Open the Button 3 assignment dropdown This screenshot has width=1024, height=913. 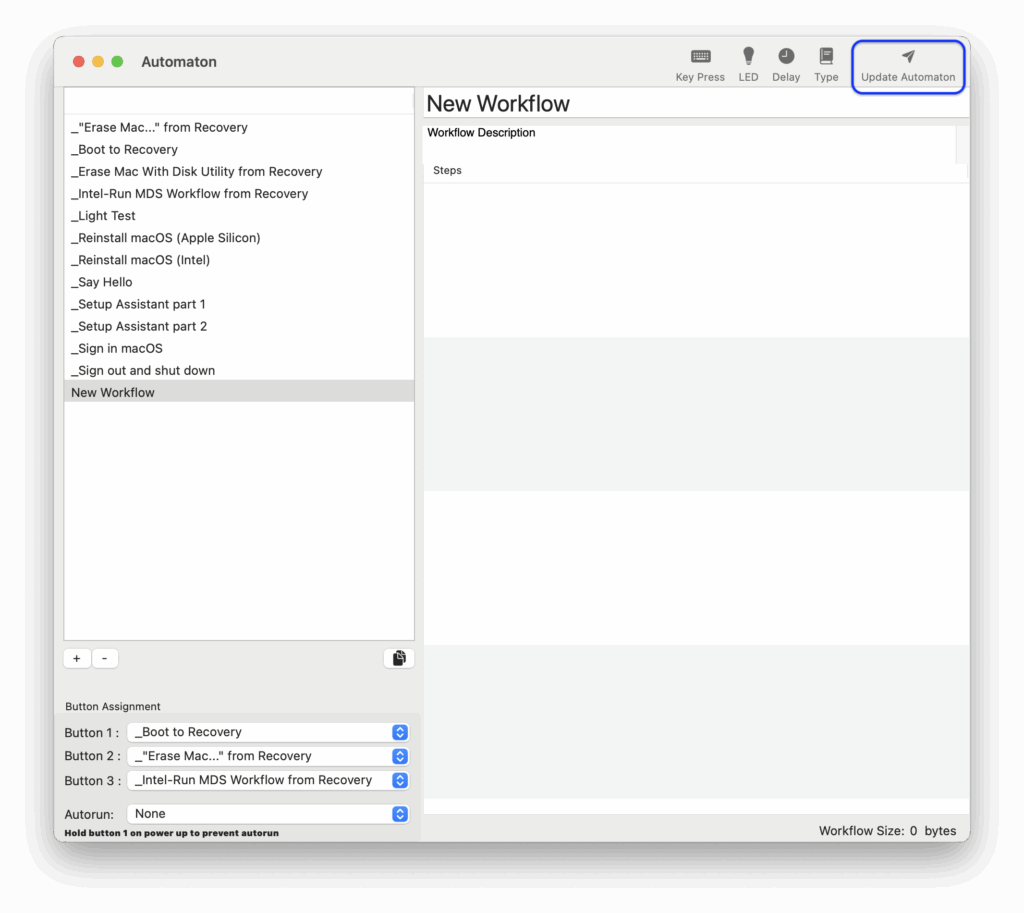click(268, 780)
